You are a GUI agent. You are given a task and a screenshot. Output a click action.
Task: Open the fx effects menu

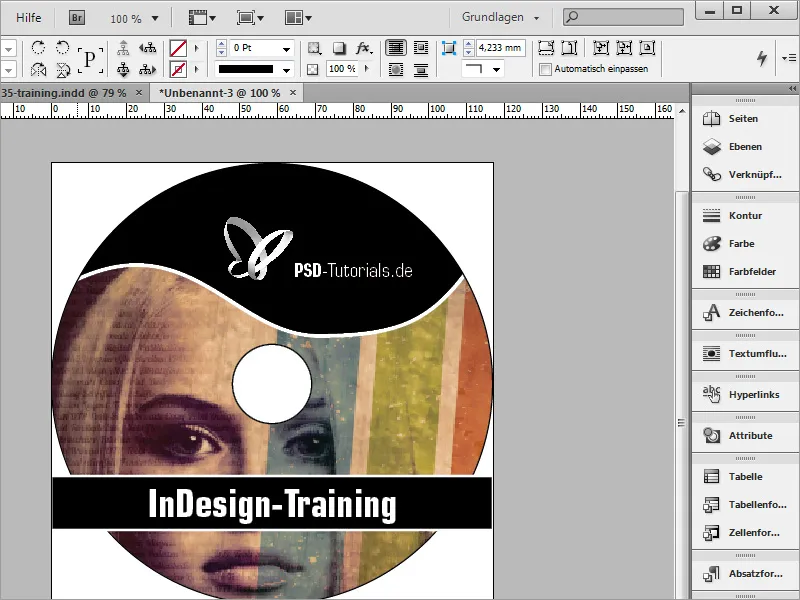click(363, 48)
